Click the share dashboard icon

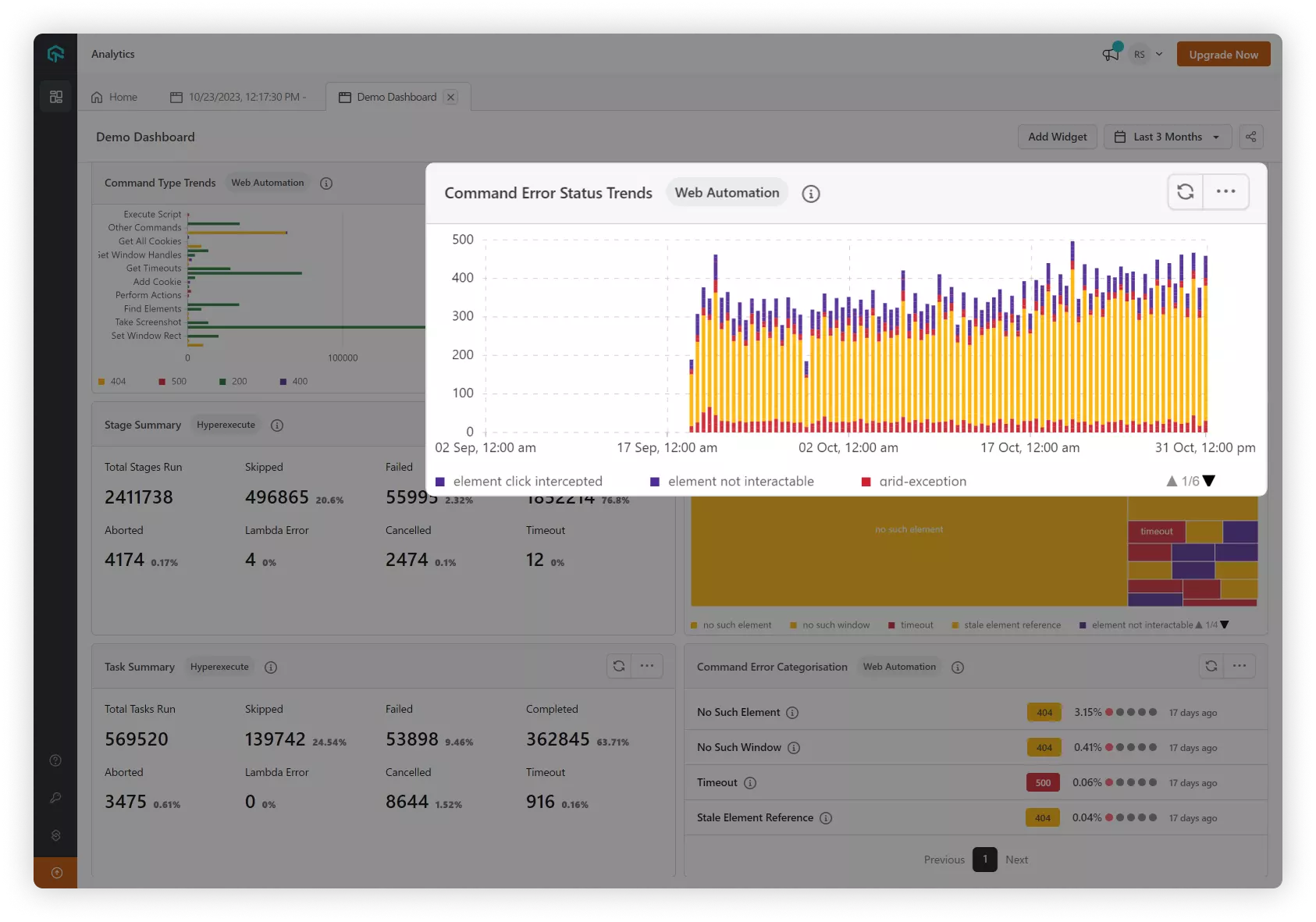1250,137
